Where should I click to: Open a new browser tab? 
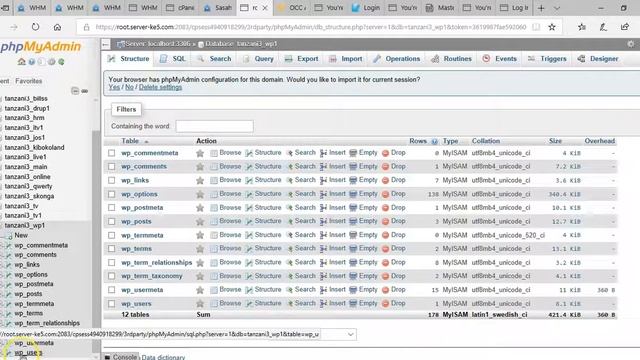click(x=541, y=8)
